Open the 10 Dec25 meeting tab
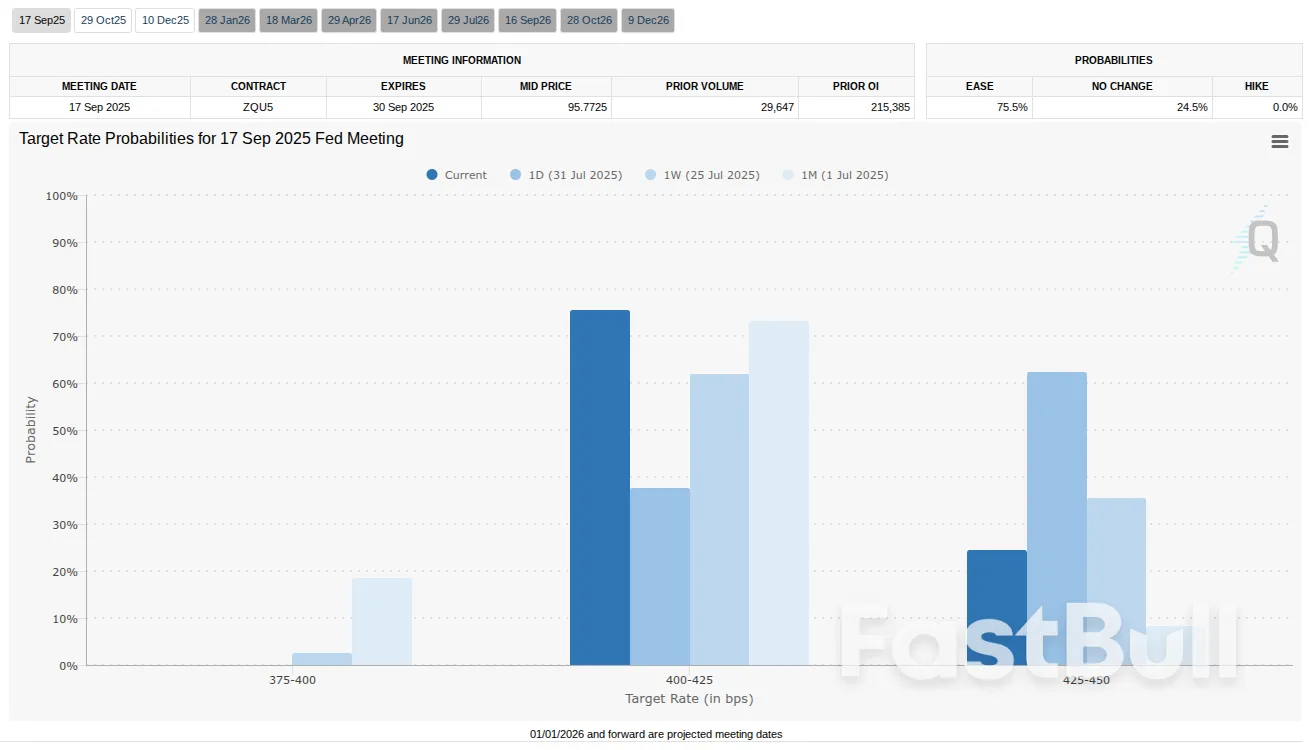 (165, 20)
